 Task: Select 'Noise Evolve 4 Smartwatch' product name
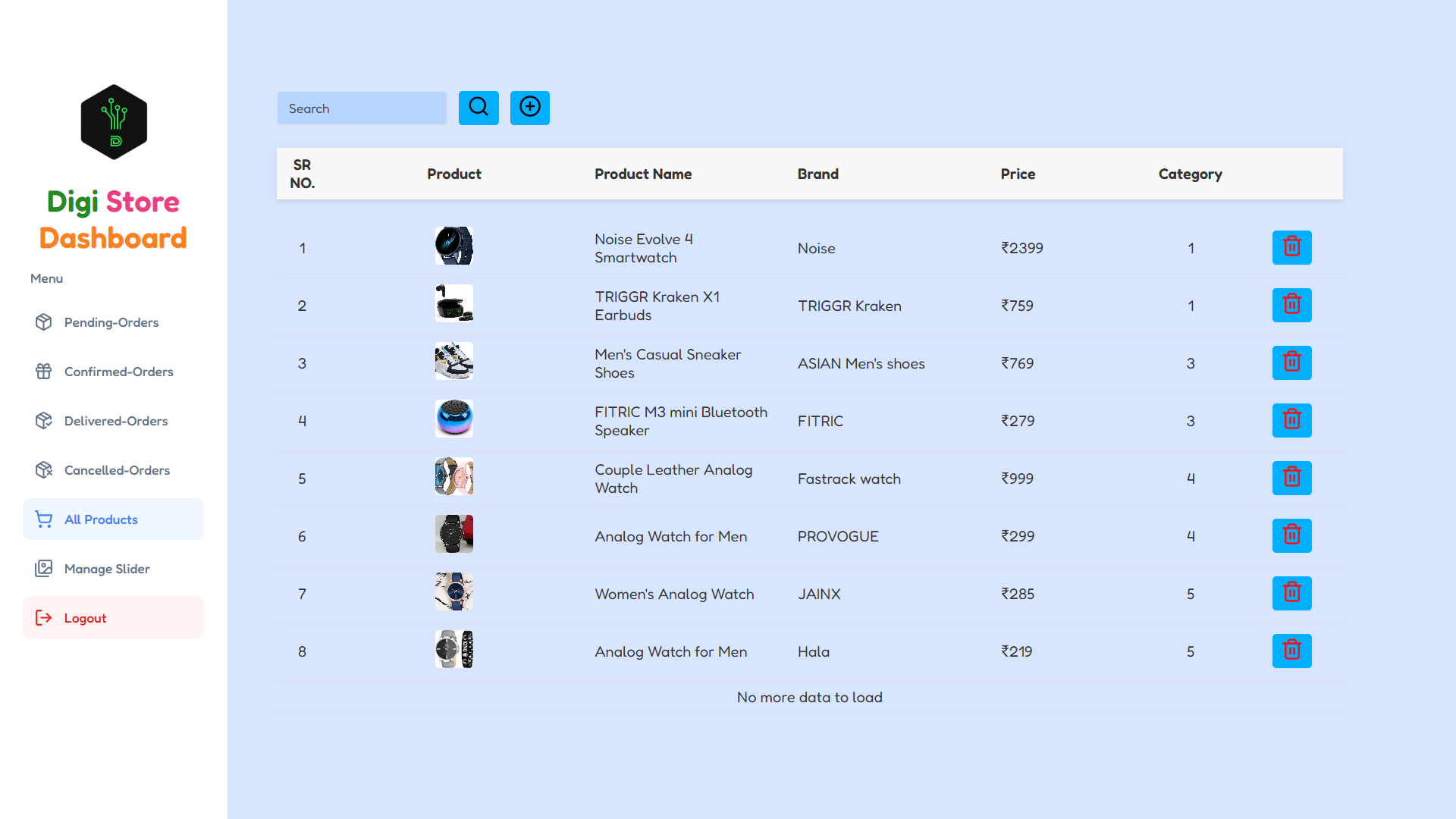point(644,248)
